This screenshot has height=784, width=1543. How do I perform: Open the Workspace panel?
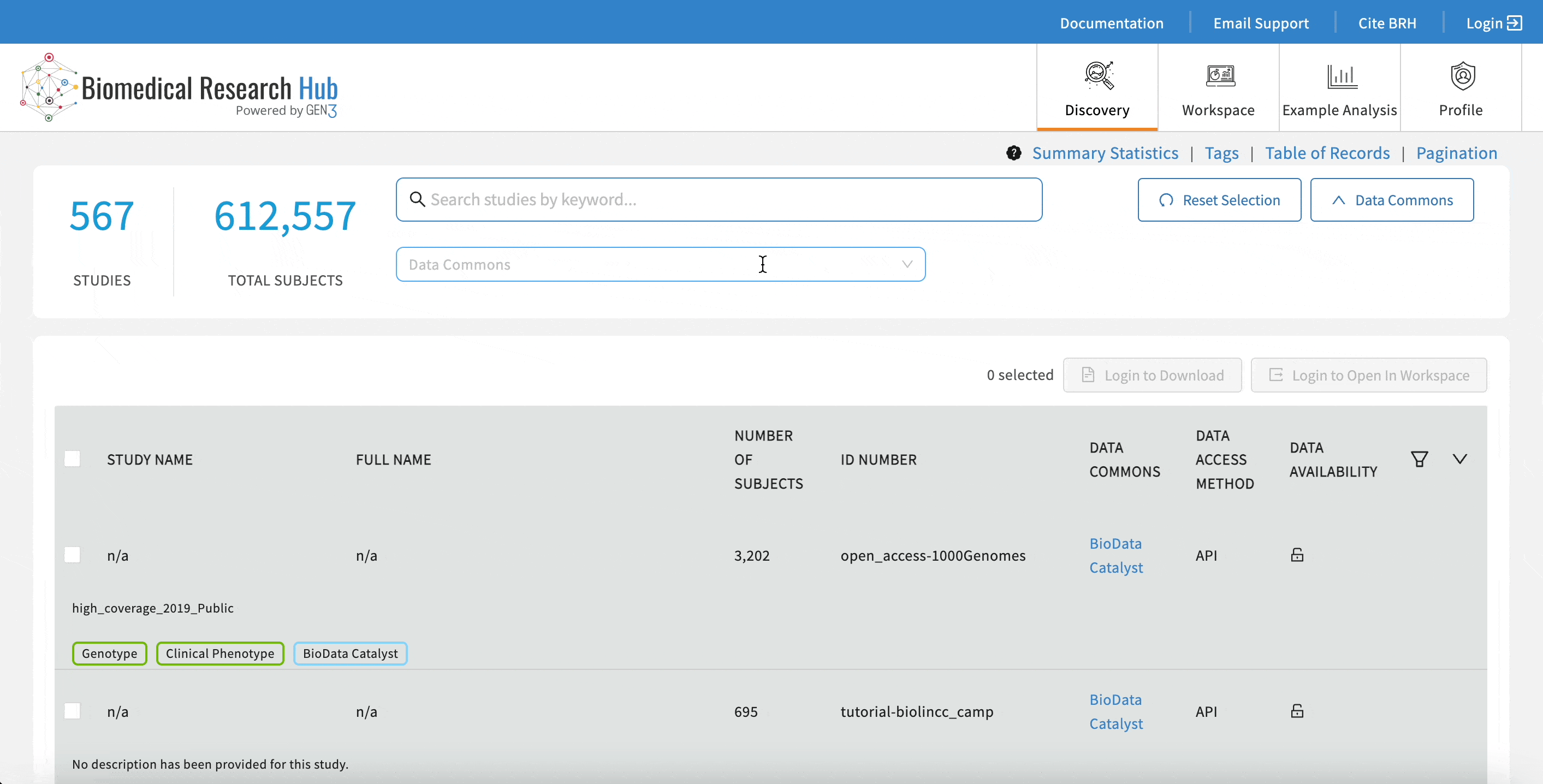click(1218, 87)
